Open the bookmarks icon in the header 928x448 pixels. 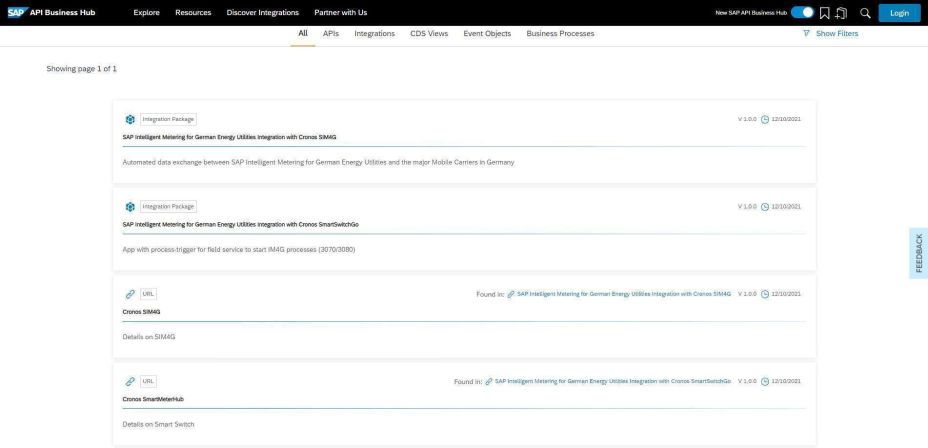tap(824, 12)
